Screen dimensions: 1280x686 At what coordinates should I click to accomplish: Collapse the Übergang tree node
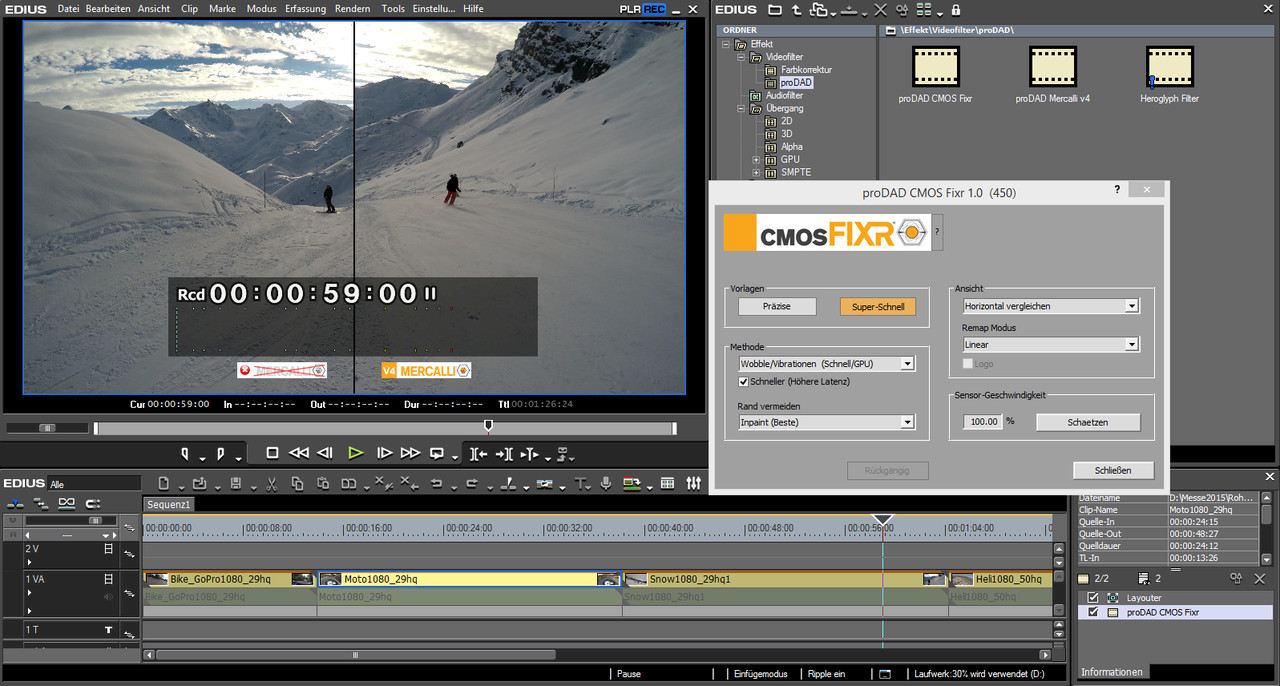[x=742, y=109]
